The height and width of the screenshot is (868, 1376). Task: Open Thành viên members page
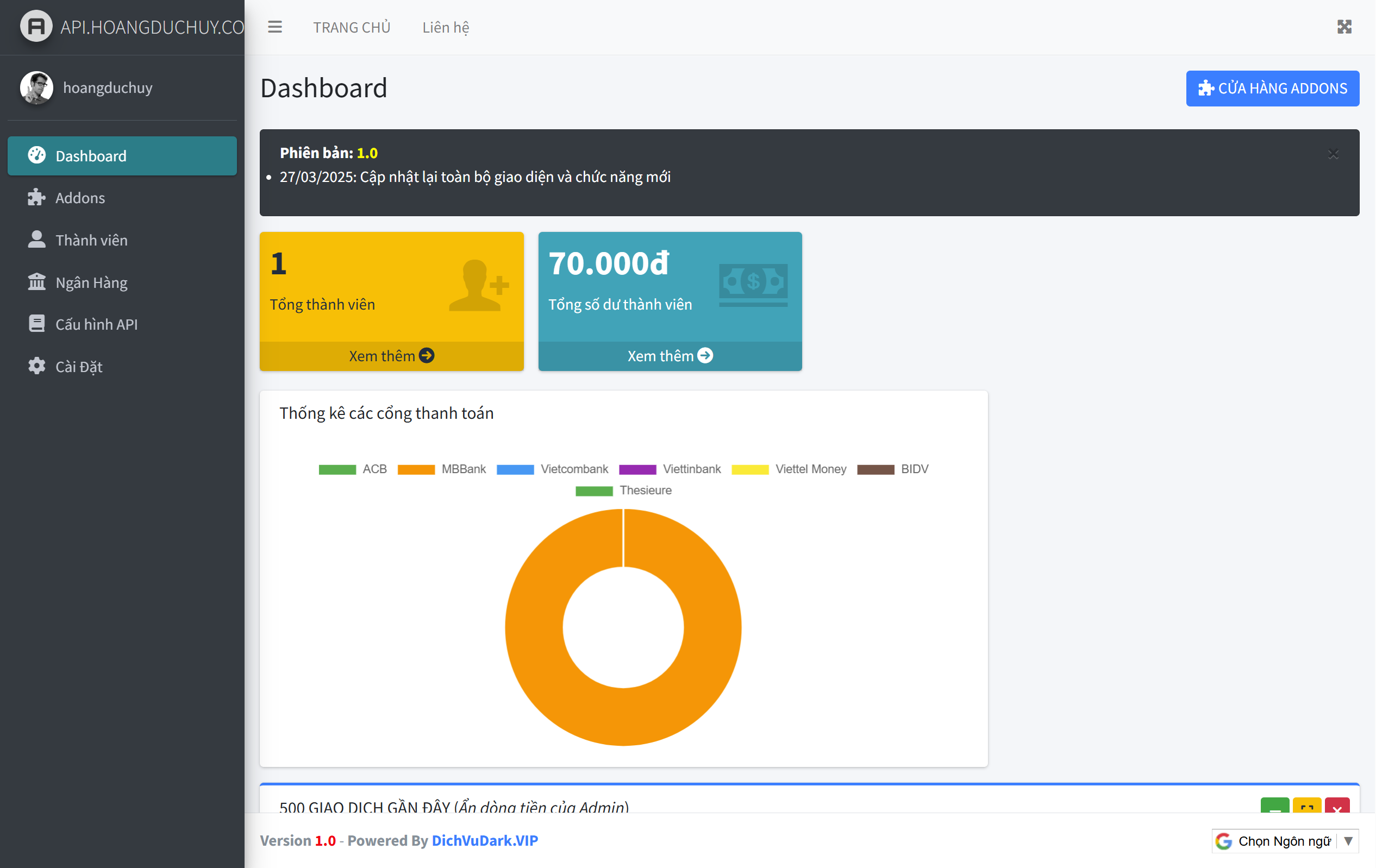tap(91, 240)
